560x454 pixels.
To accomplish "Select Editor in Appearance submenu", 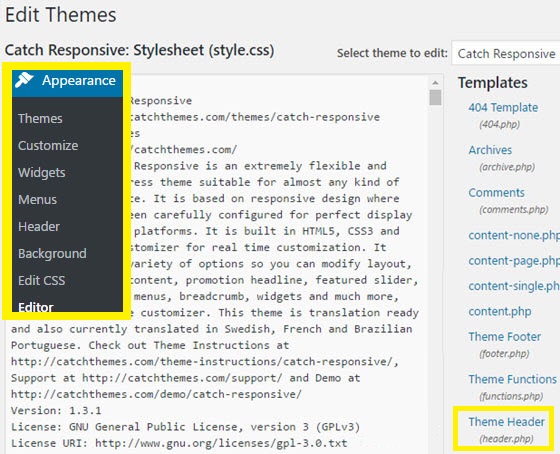I will (36, 307).
